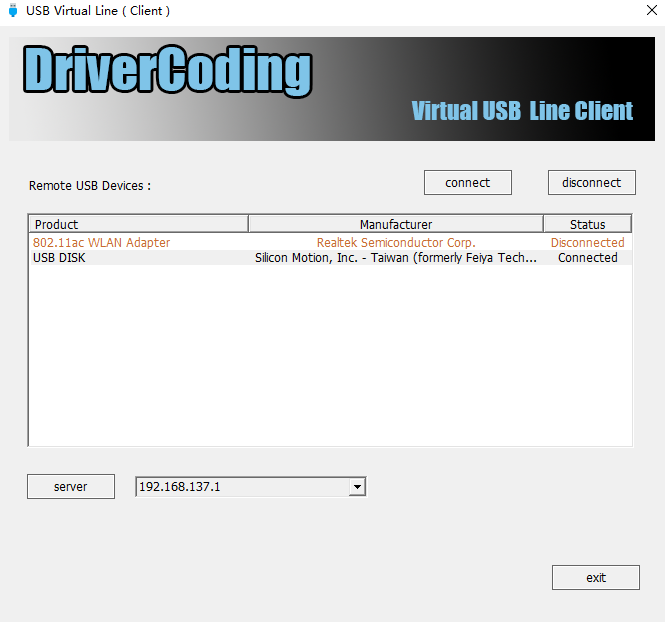665x622 pixels.
Task: Open the server address dropdown arrow
Action: click(357, 487)
